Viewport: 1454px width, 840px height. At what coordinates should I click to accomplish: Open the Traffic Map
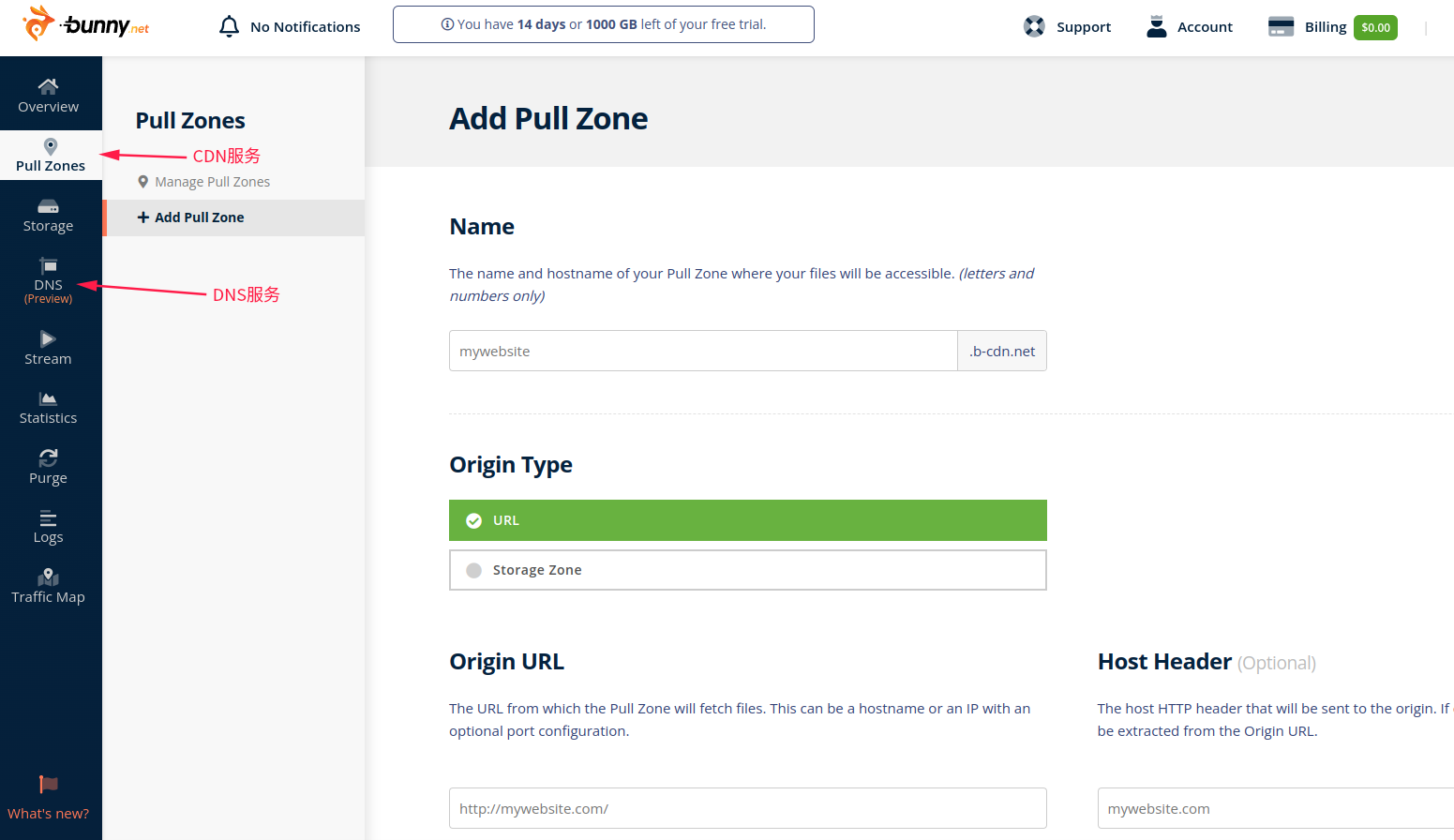click(x=49, y=587)
